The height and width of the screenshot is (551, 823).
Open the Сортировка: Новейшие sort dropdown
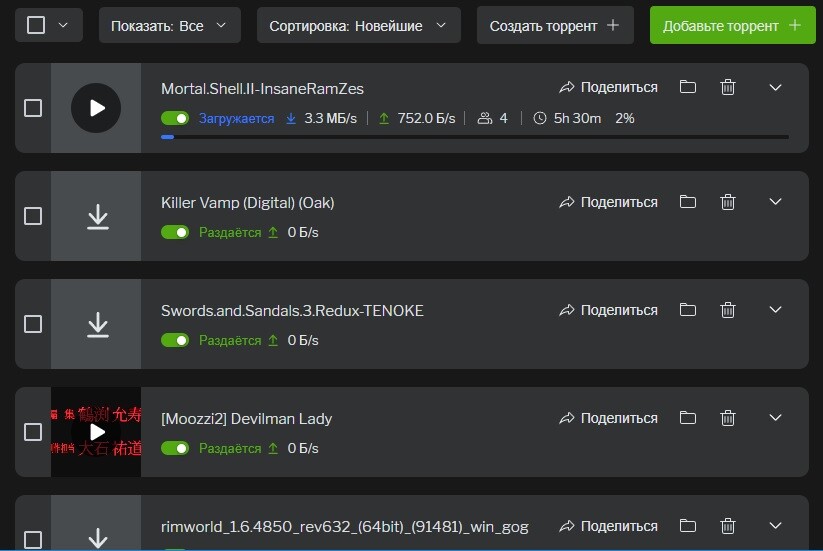click(x=358, y=25)
